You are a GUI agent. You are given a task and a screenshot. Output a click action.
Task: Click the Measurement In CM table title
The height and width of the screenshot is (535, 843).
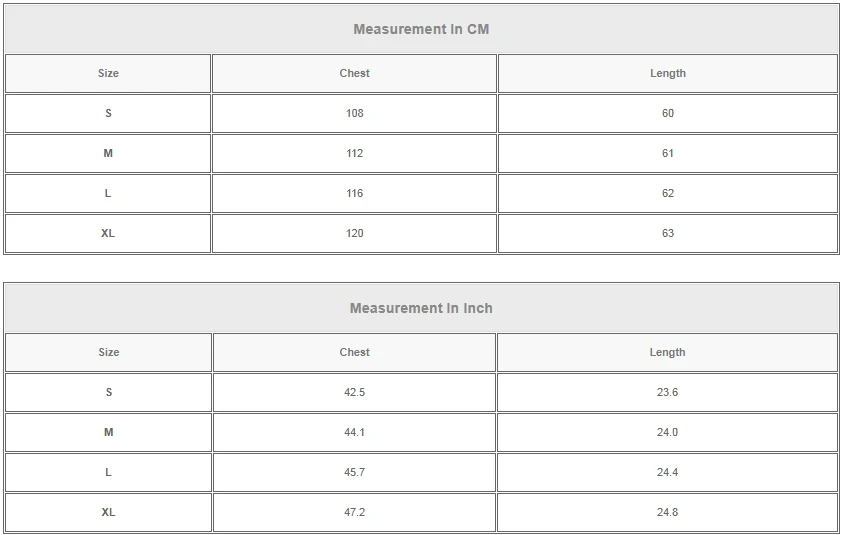click(421, 30)
